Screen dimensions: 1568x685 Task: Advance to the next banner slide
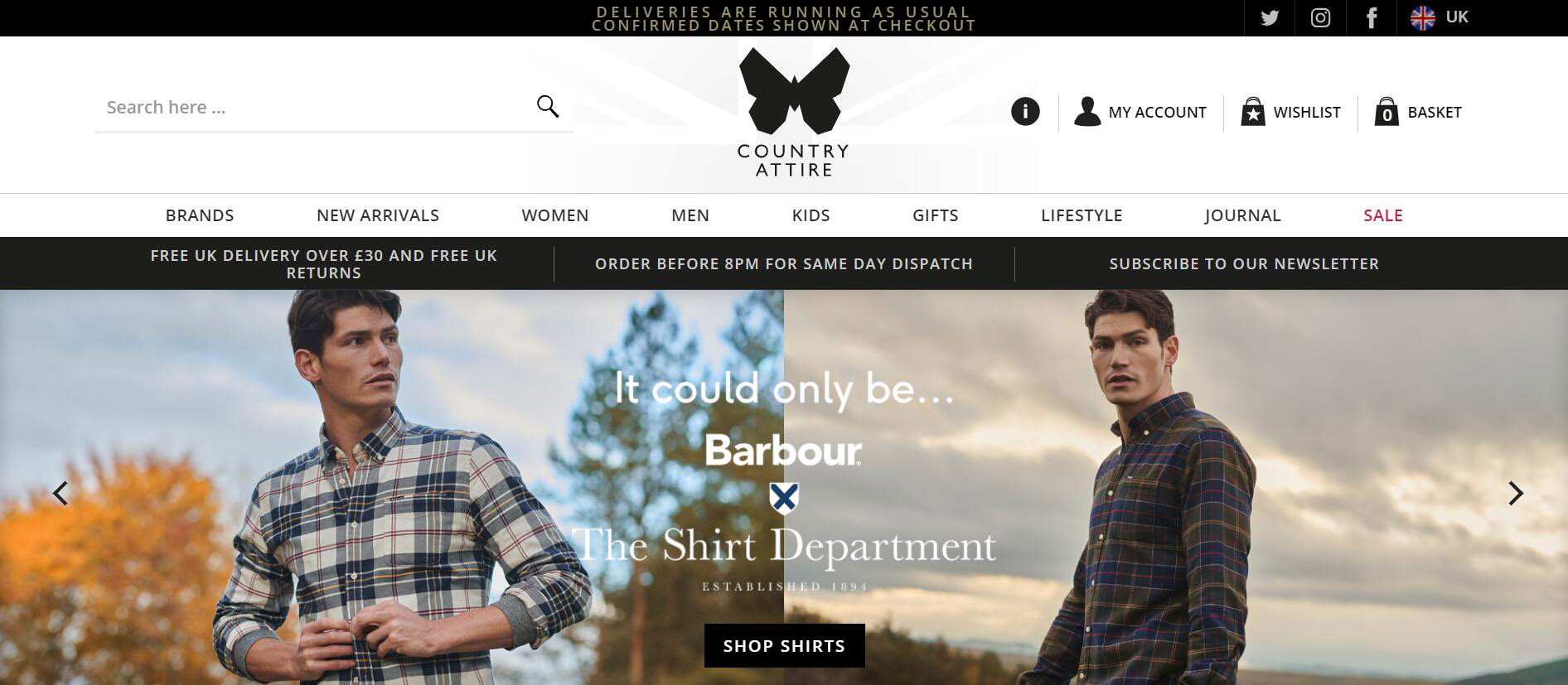point(1516,494)
